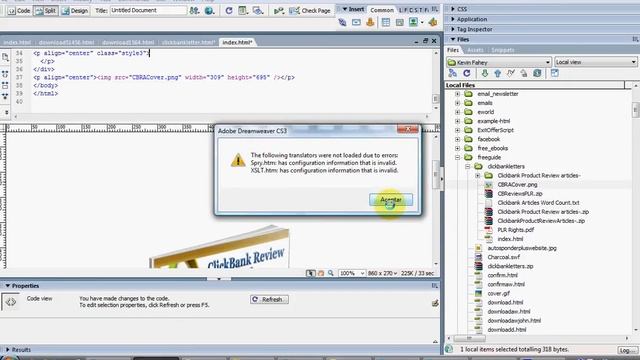The width and height of the screenshot is (640, 360).
Task: Select the Zoom tool in status bar
Action: 331,273
